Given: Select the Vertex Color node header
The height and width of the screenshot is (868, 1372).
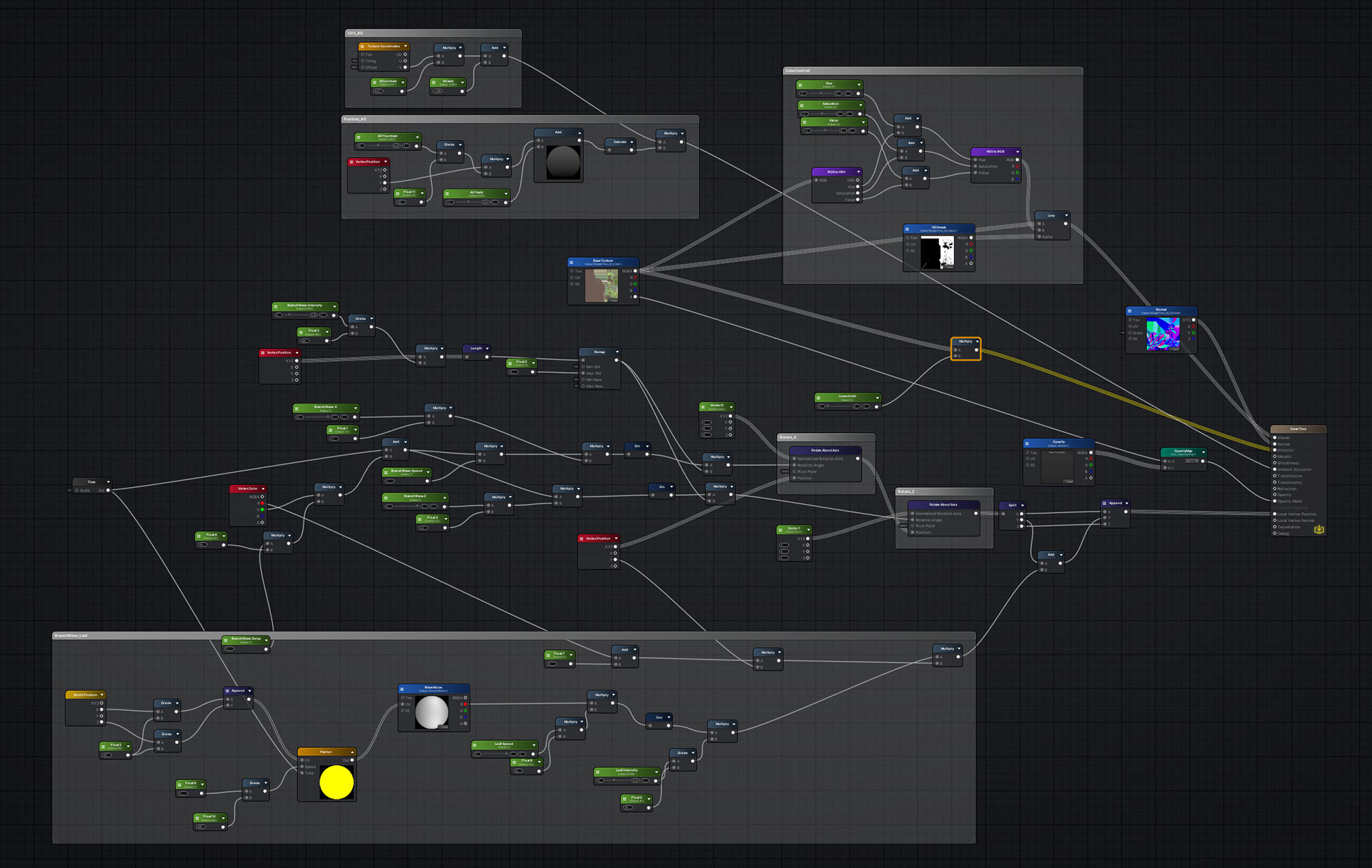Looking at the screenshot, I should pos(248,489).
